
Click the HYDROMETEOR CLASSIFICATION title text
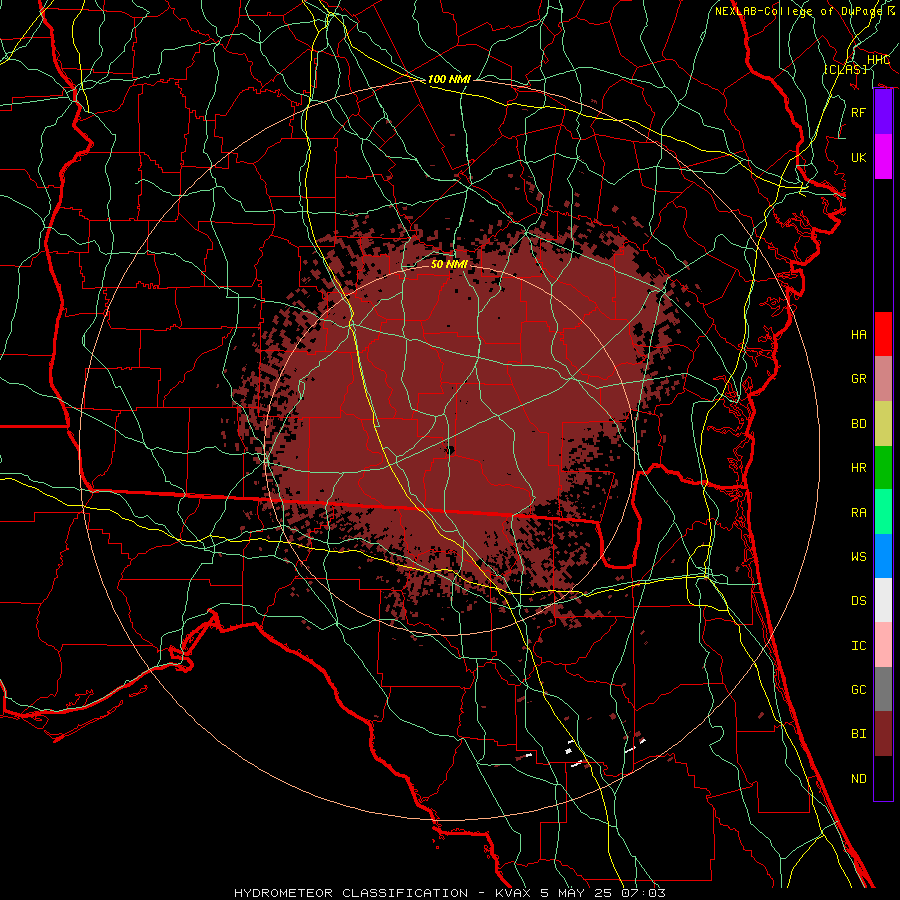[x=352, y=893]
